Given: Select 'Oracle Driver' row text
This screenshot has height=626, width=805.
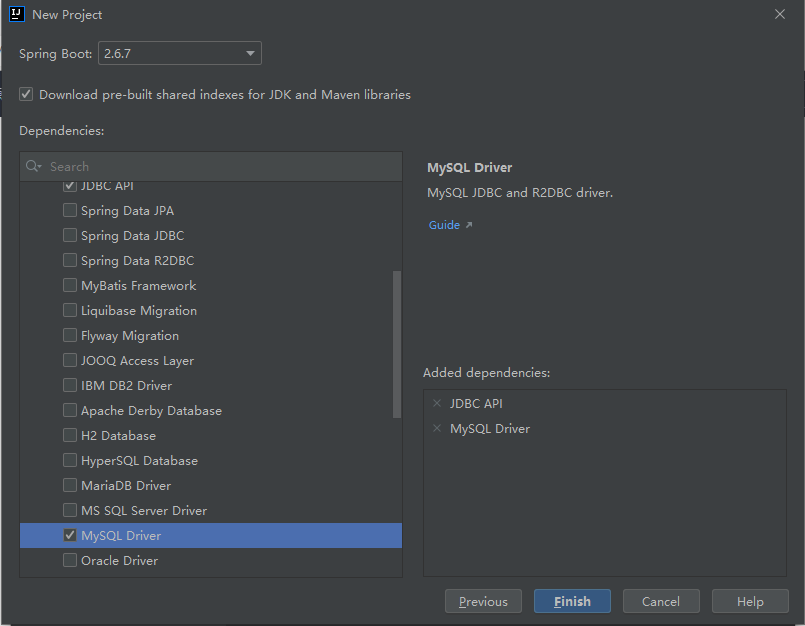Looking at the screenshot, I should point(120,560).
